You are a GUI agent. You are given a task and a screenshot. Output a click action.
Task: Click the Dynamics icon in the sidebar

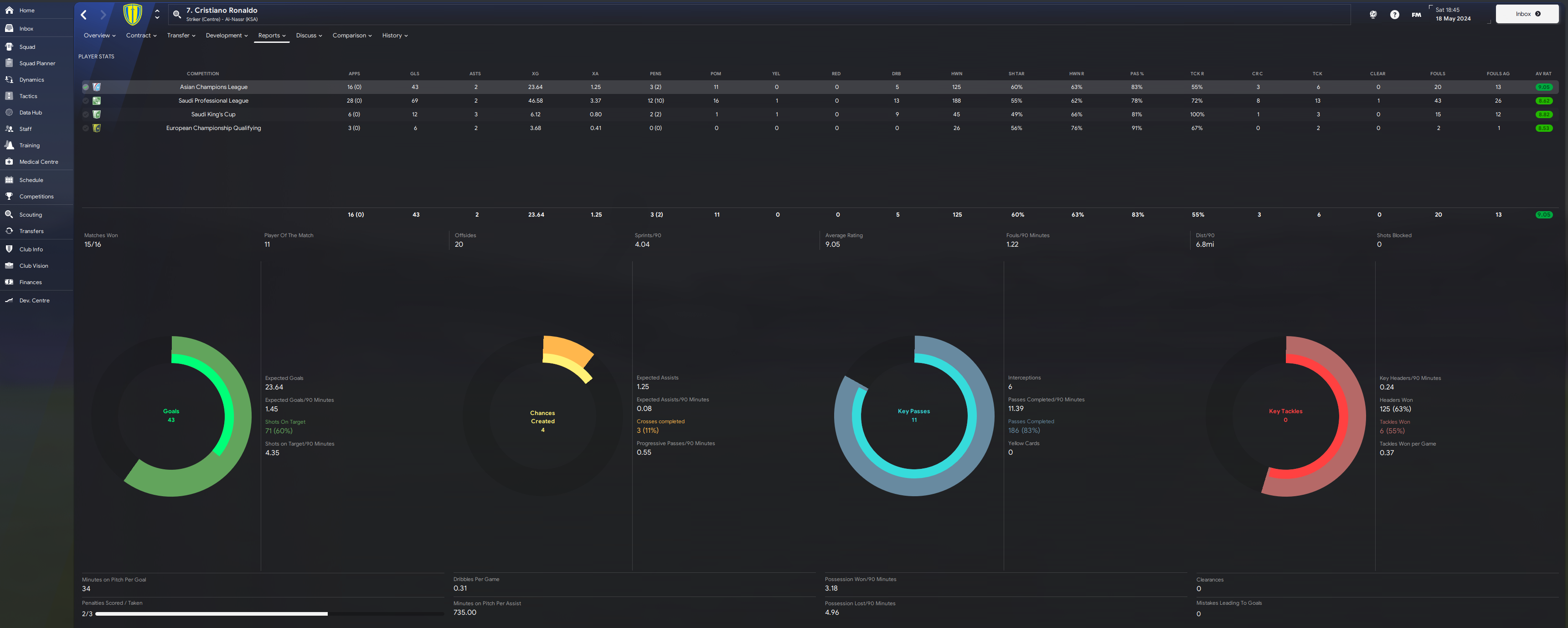[x=9, y=79]
